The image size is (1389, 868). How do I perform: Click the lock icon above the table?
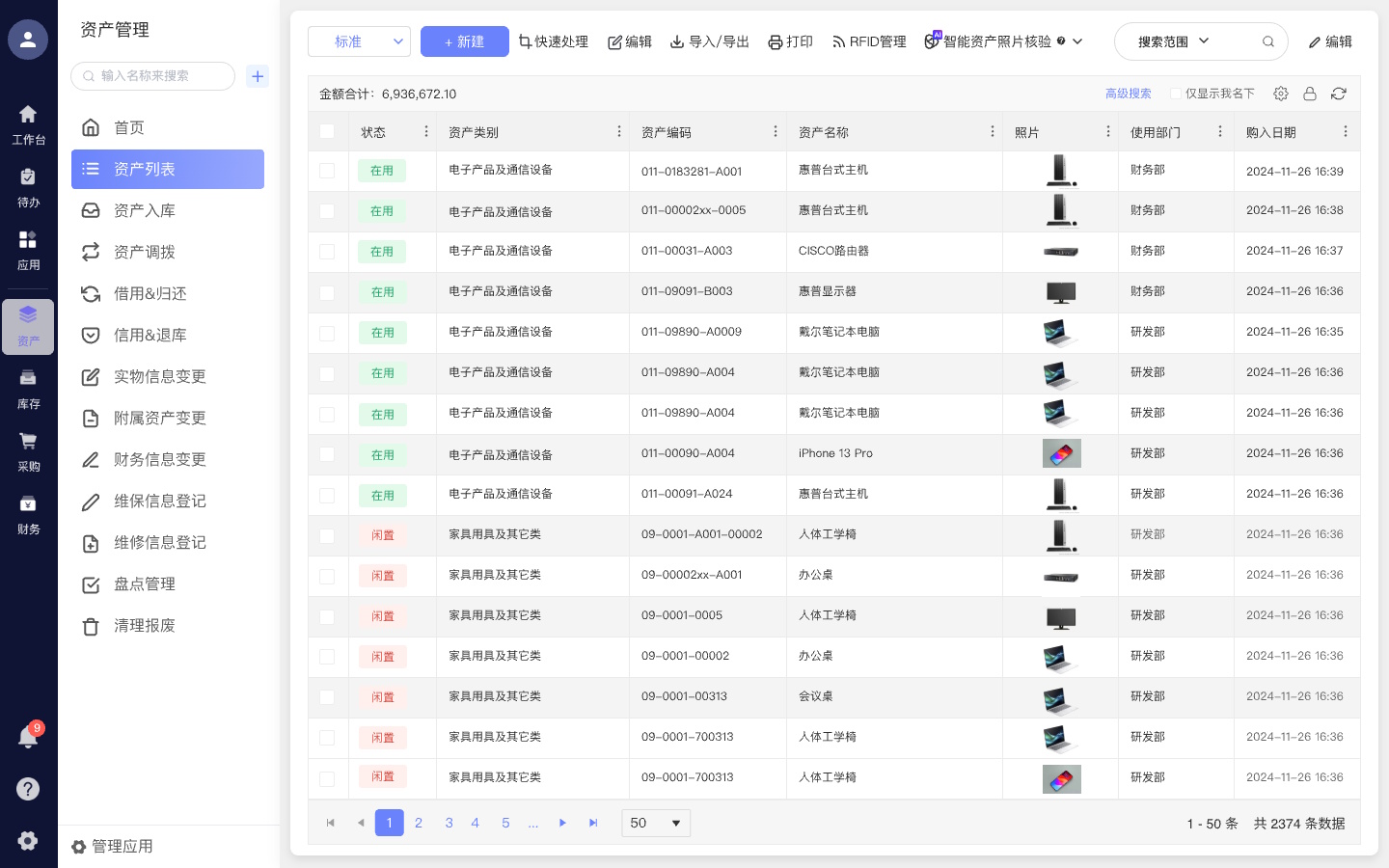[x=1310, y=94]
